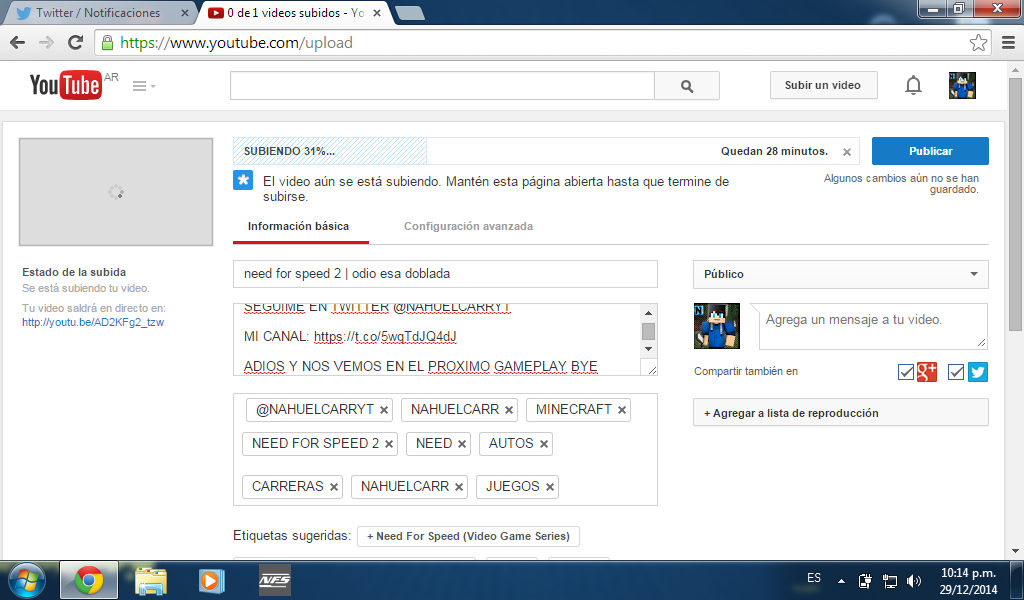Click the ADIOS Y NOS VEMOS description line
1024x600 pixels.
tap(421, 366)
